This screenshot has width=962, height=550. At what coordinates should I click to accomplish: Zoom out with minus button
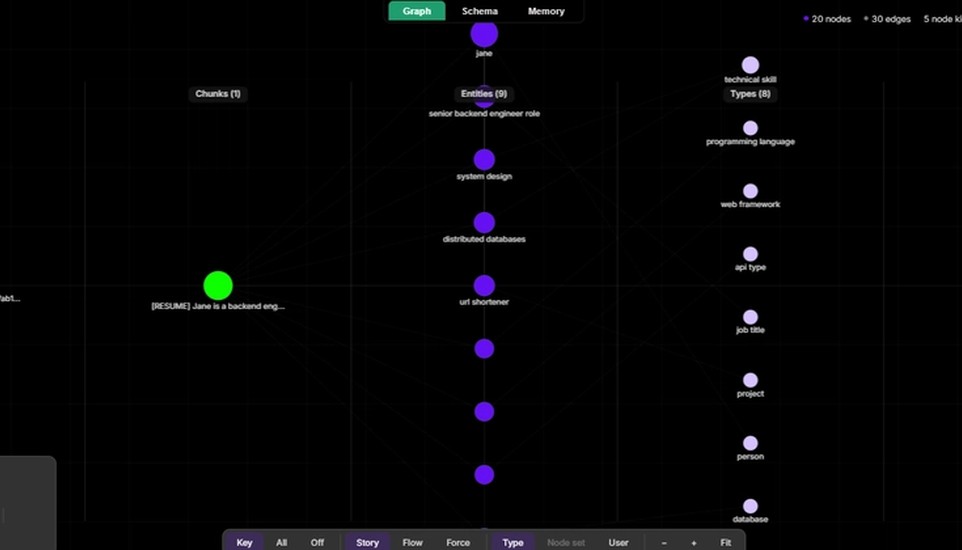tap(664, 543)
